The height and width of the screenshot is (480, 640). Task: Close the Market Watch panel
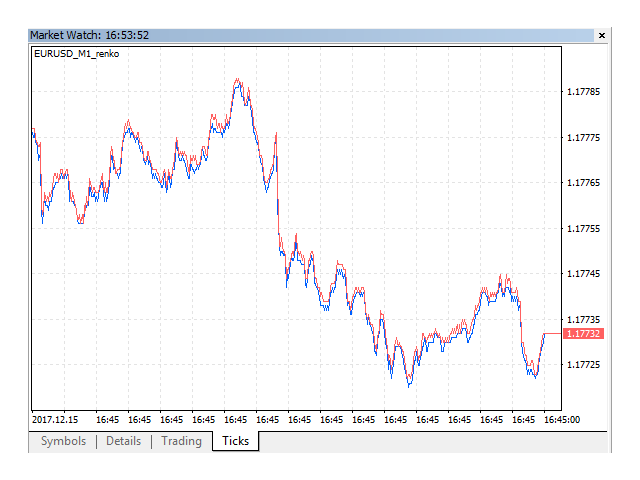point(601,35)
